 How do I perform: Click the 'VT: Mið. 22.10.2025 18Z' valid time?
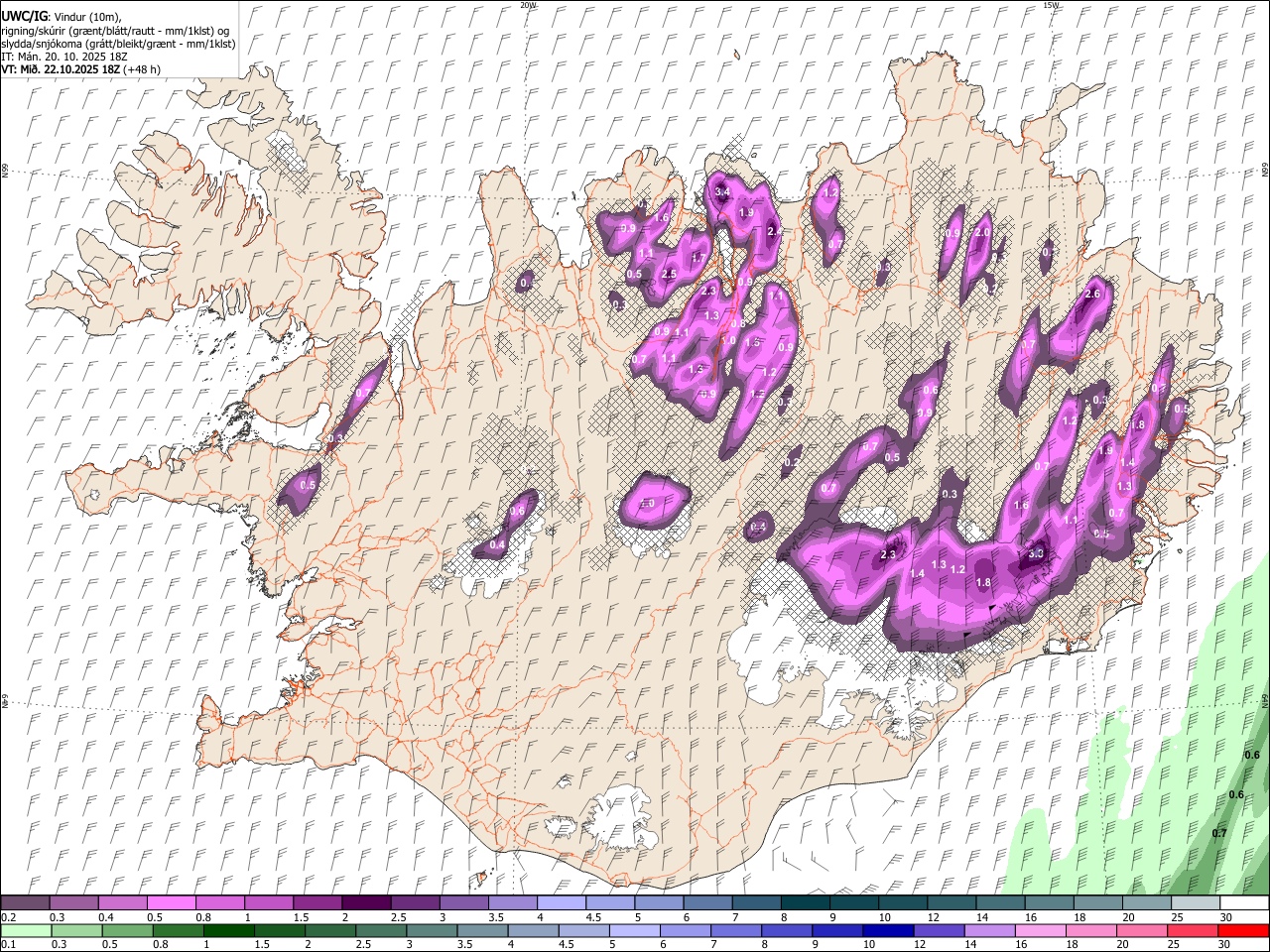click(x=61, y=69)
